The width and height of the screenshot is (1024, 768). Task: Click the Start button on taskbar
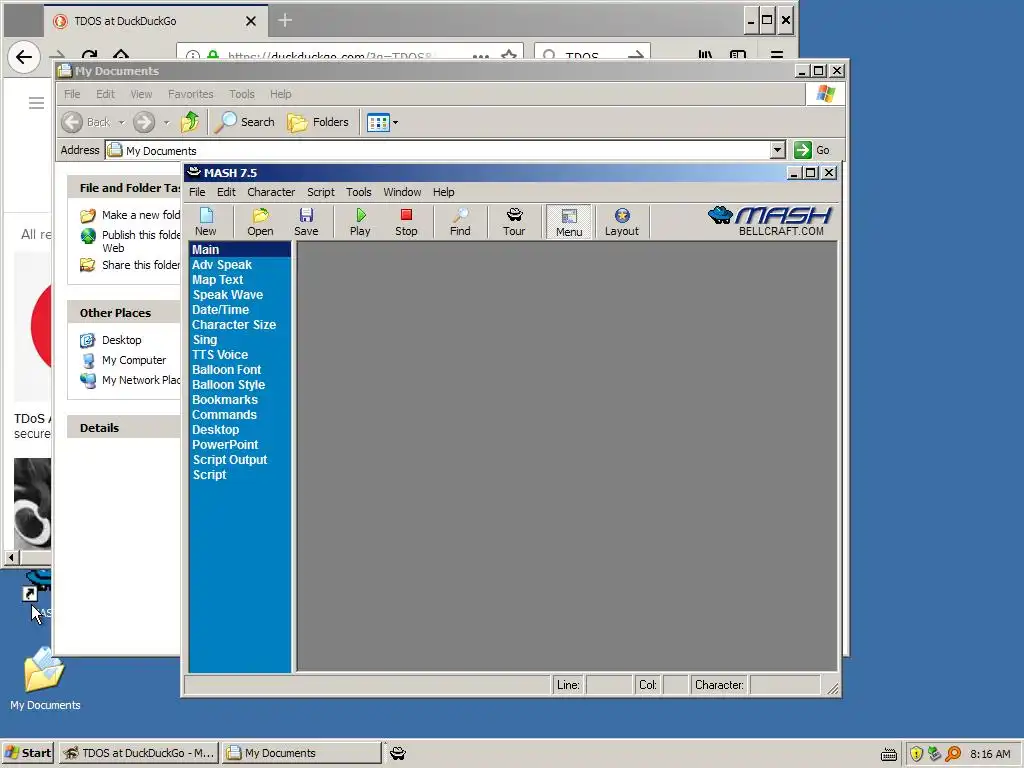[x=27, y=753]
